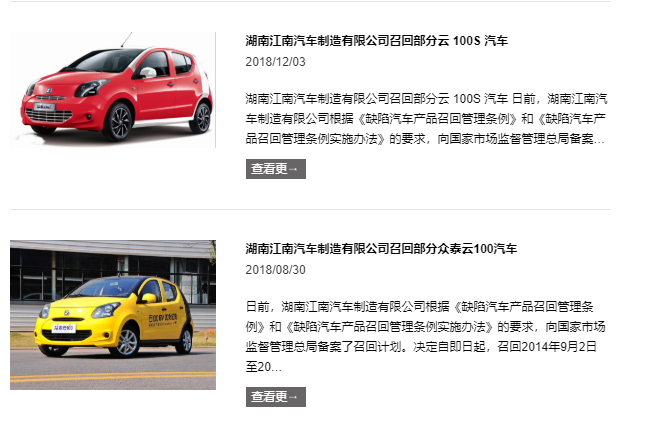Click the yellow car's front wheel
The height and width of the screenshot is (427, 648).
coord(126,342)
